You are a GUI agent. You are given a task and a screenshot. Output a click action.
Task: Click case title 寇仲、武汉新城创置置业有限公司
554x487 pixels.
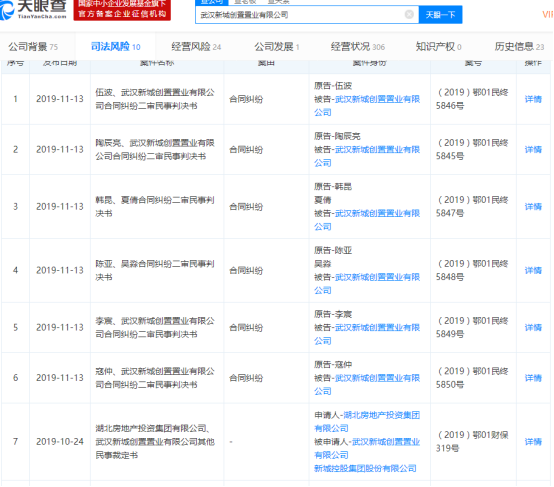[x=155, y=378]
